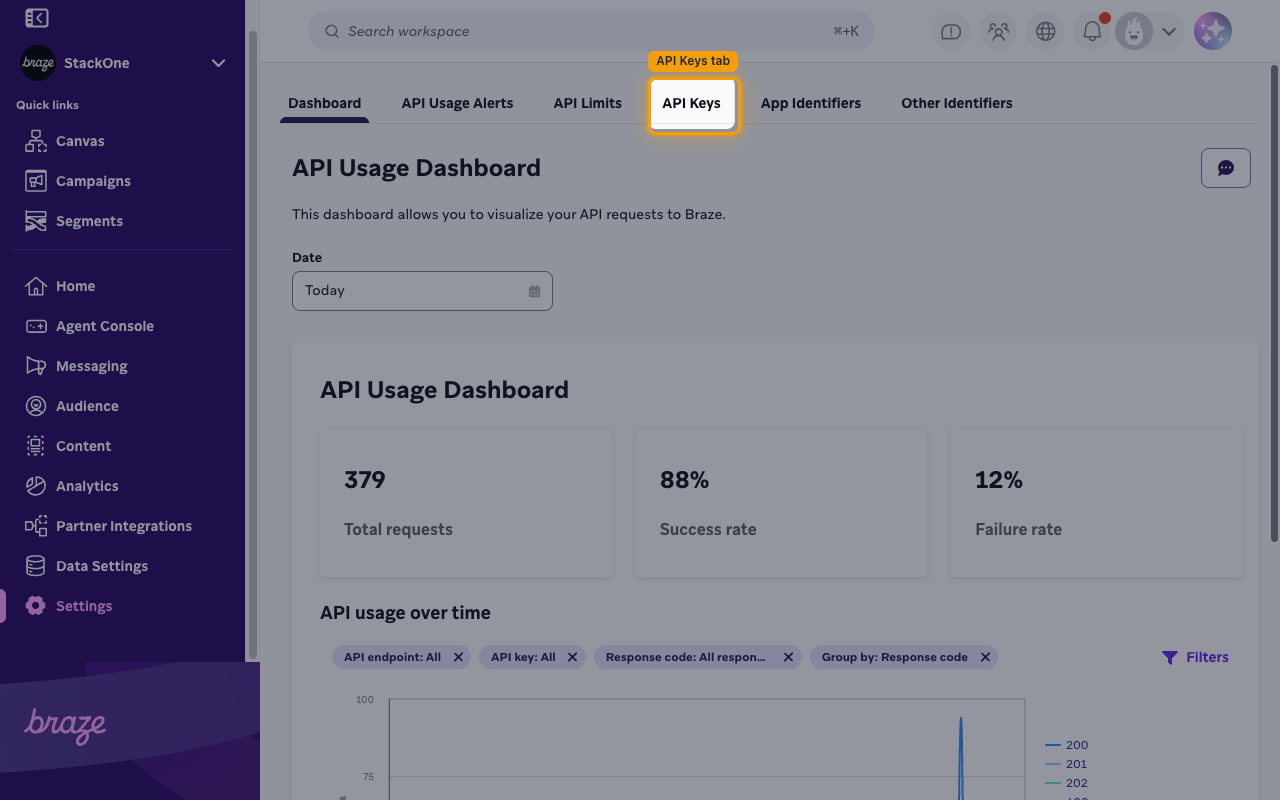Click the Audience person icon
This screenshot has height=800, width=1280.
click(x=36, y=406)
